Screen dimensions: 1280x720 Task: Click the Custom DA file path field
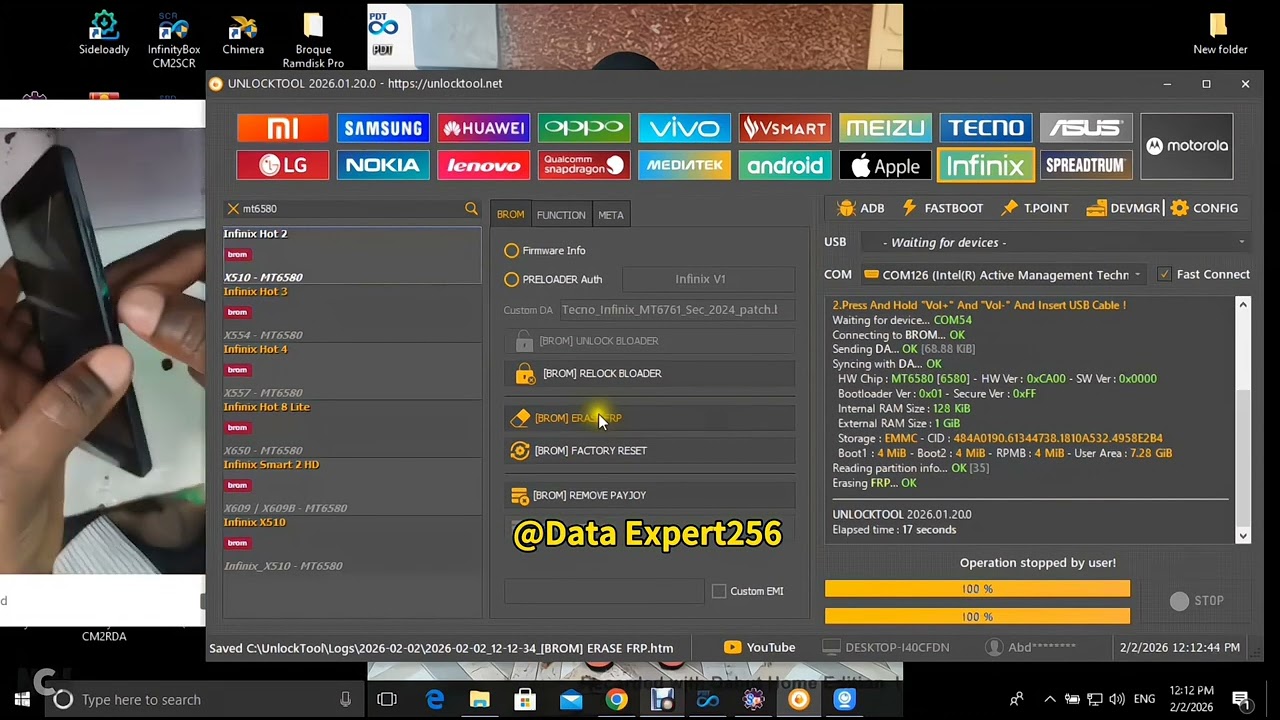676,310
